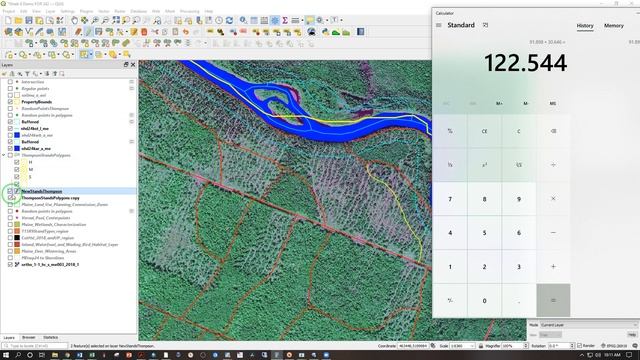The image size is (640, 360).
Task: Toggle the Render checkbox in status bar
Action: tap(579, 346)
